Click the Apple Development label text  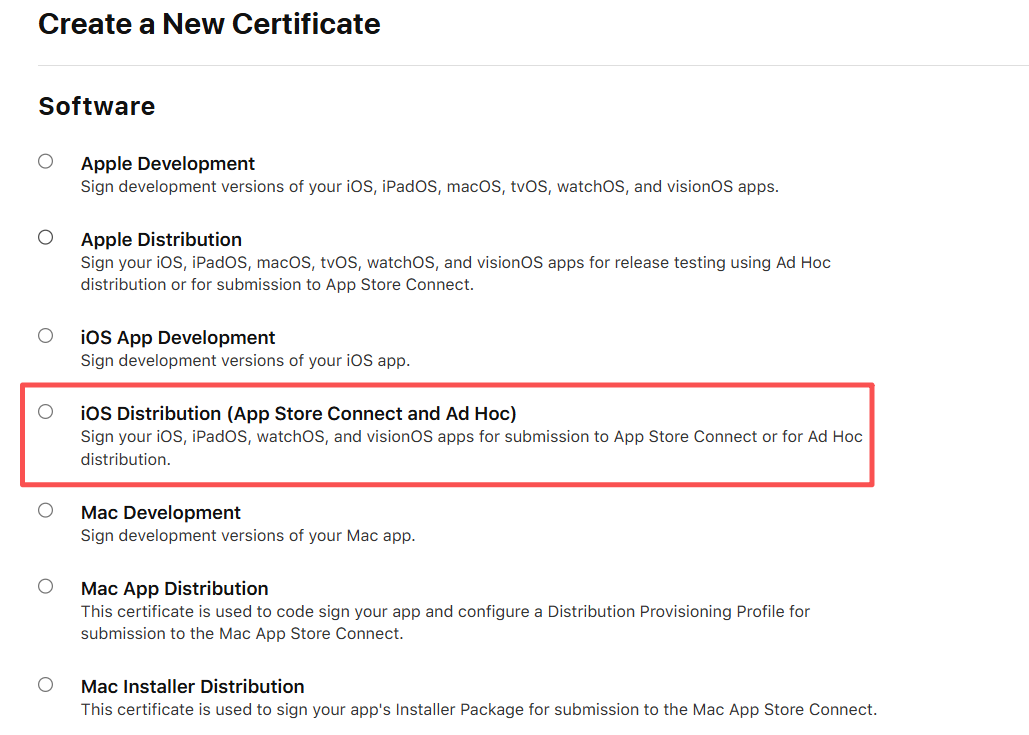(168, 163)
